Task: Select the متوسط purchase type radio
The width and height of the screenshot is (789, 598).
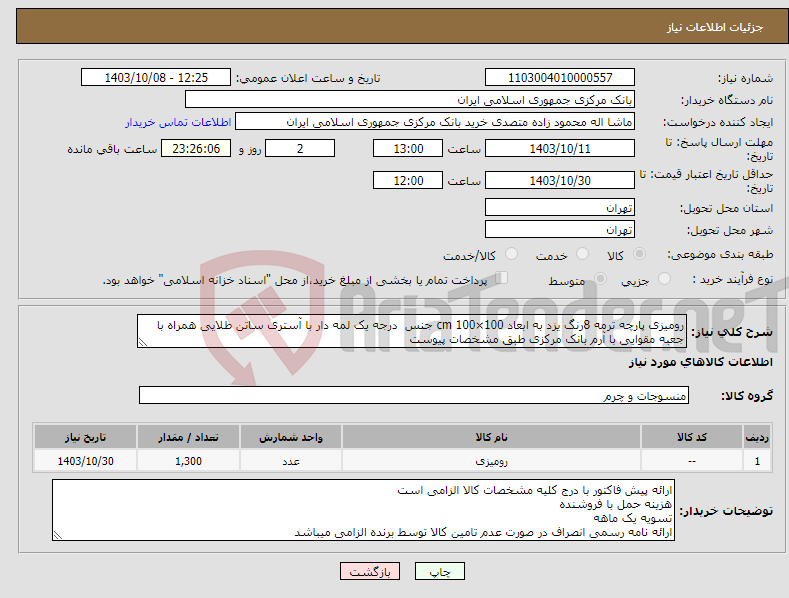Action: (600, 279)
